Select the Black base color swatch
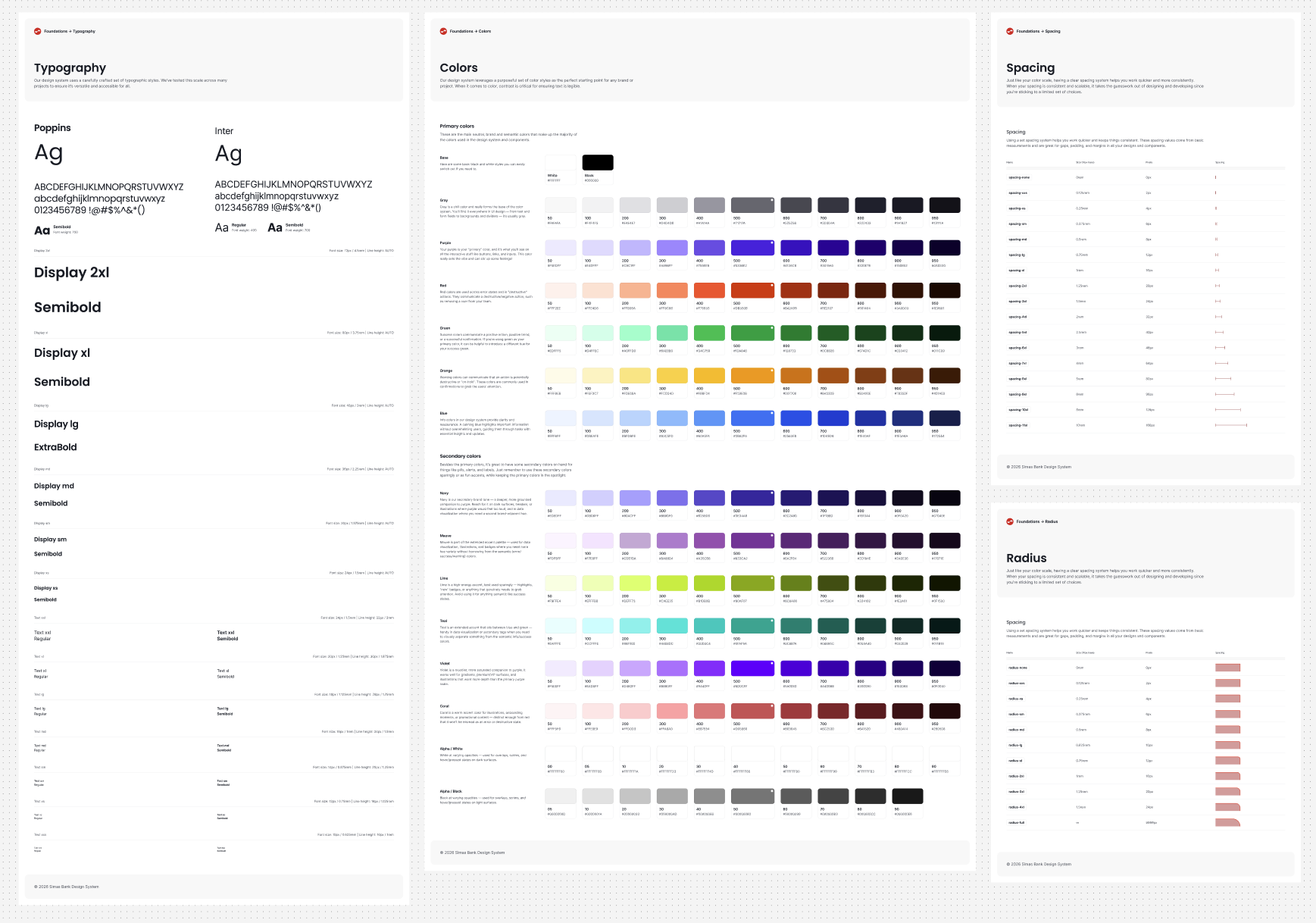 (x=598, y=162)
